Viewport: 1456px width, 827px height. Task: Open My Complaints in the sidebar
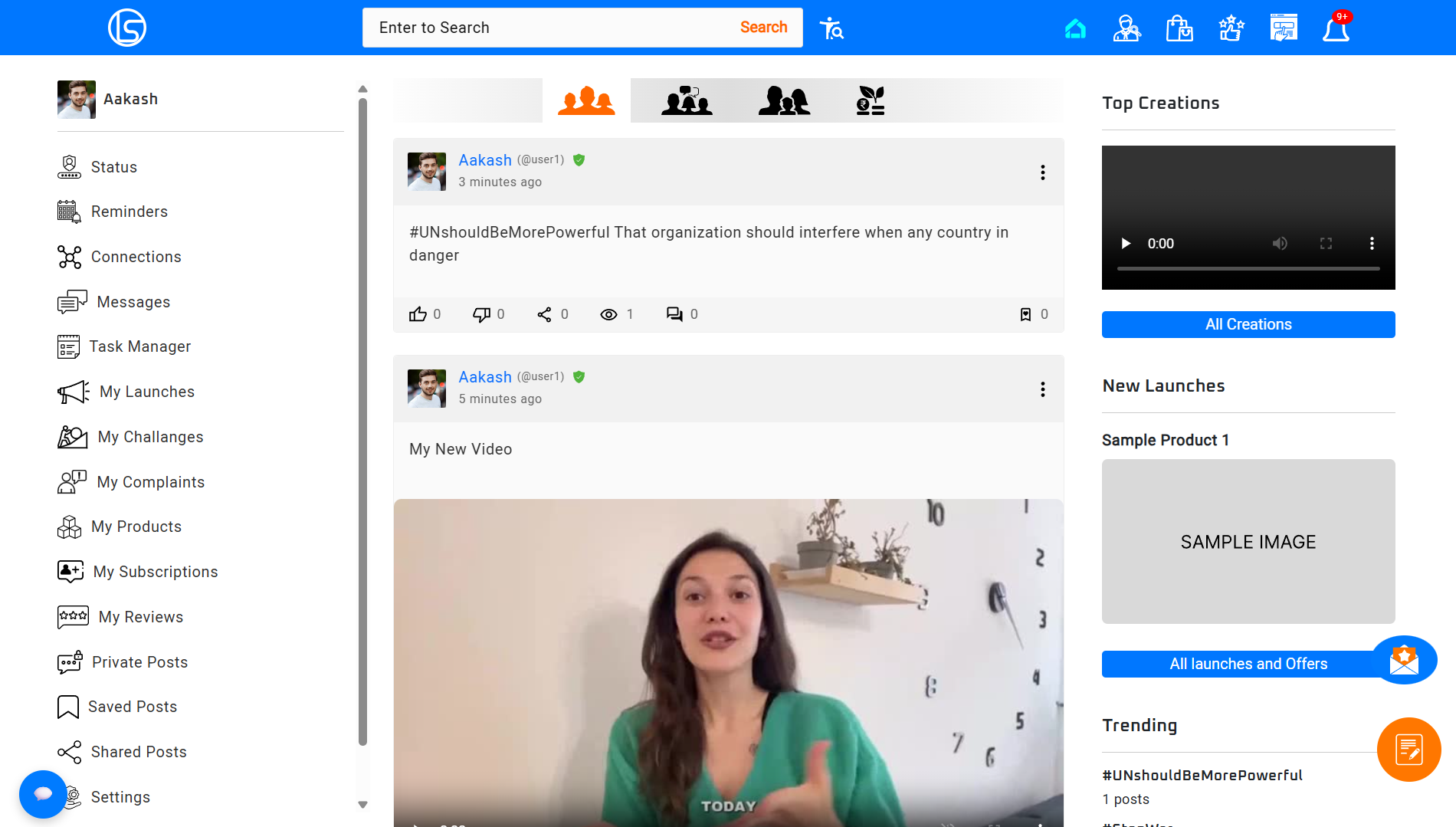click(x=150, y=482)
